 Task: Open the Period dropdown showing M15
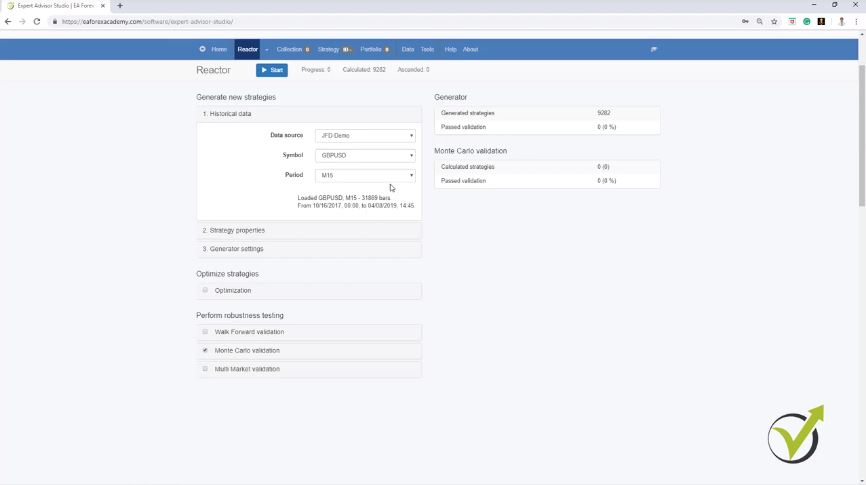pos(365,175)
